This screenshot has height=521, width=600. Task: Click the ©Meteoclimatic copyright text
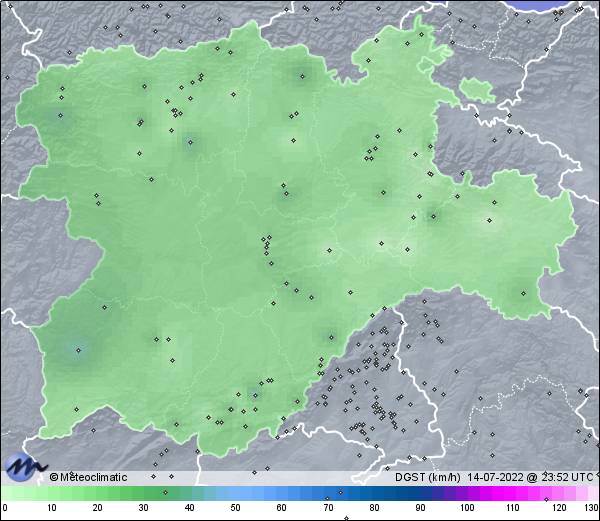[x=88, y=477]
